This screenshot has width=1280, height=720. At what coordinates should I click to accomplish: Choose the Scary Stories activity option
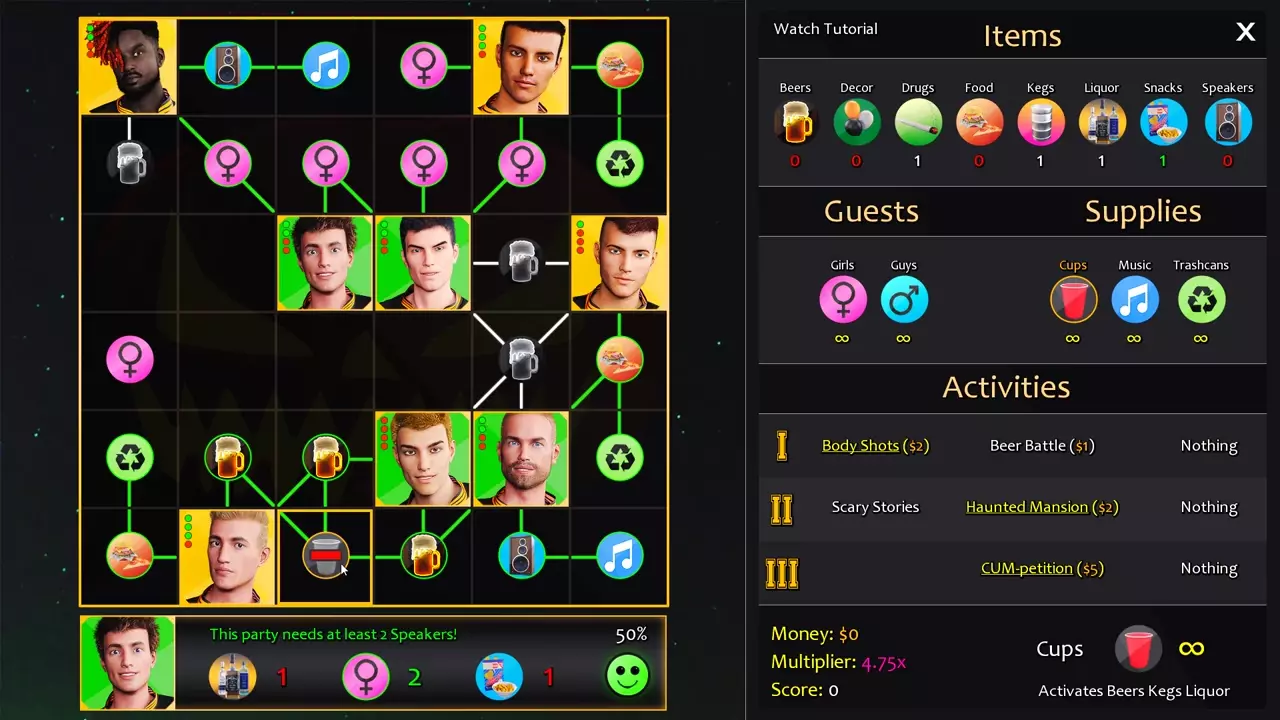tap(875, 507)
